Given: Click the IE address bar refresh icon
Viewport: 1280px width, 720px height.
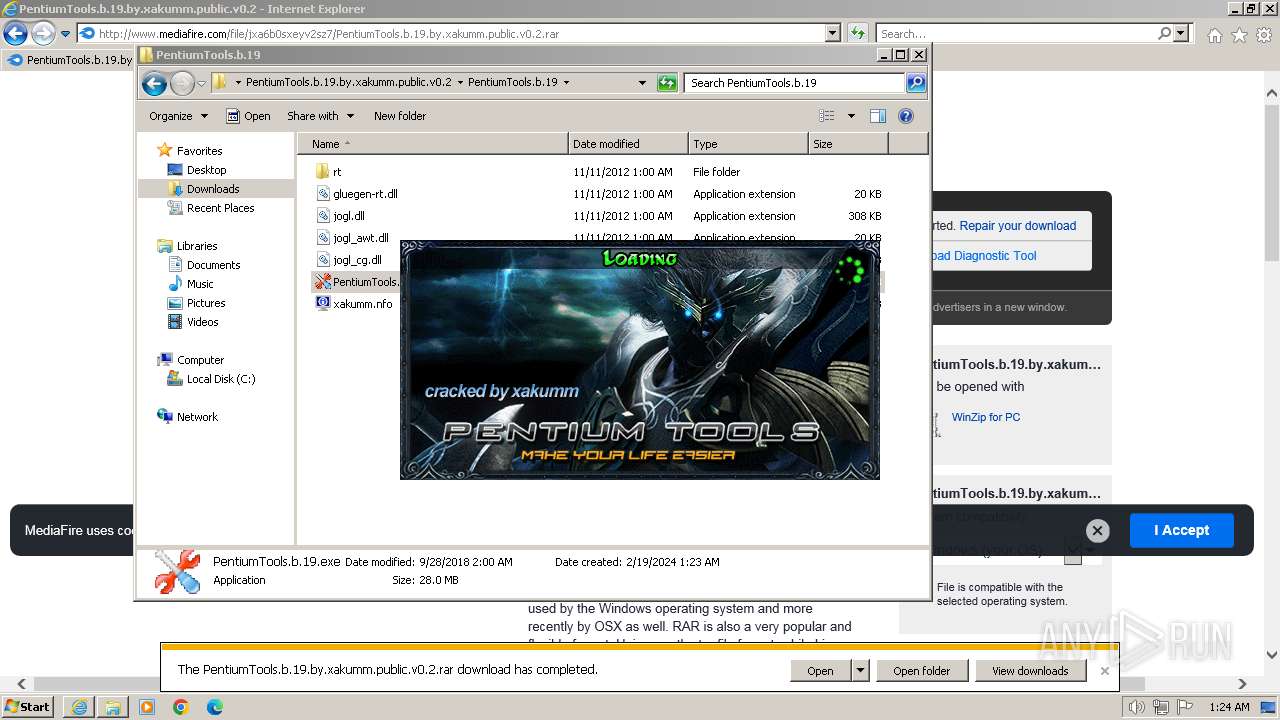Looking at the screenshot, I should (x=857, y=34).
